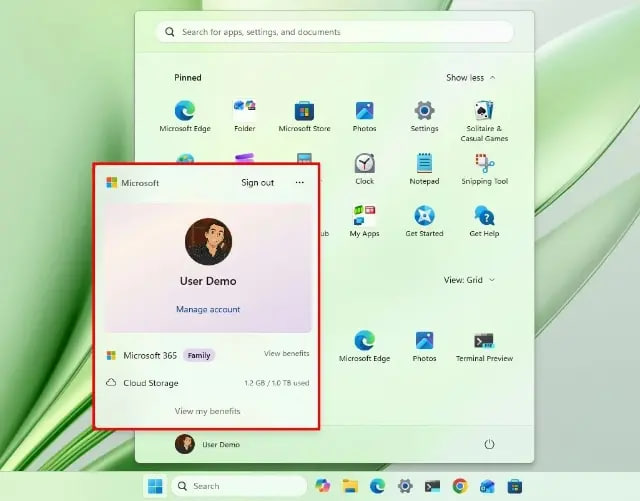The width and height of the screenshot is (640, 501).
Task: Open Notepad from pinned apps
Action: point(424,169)
